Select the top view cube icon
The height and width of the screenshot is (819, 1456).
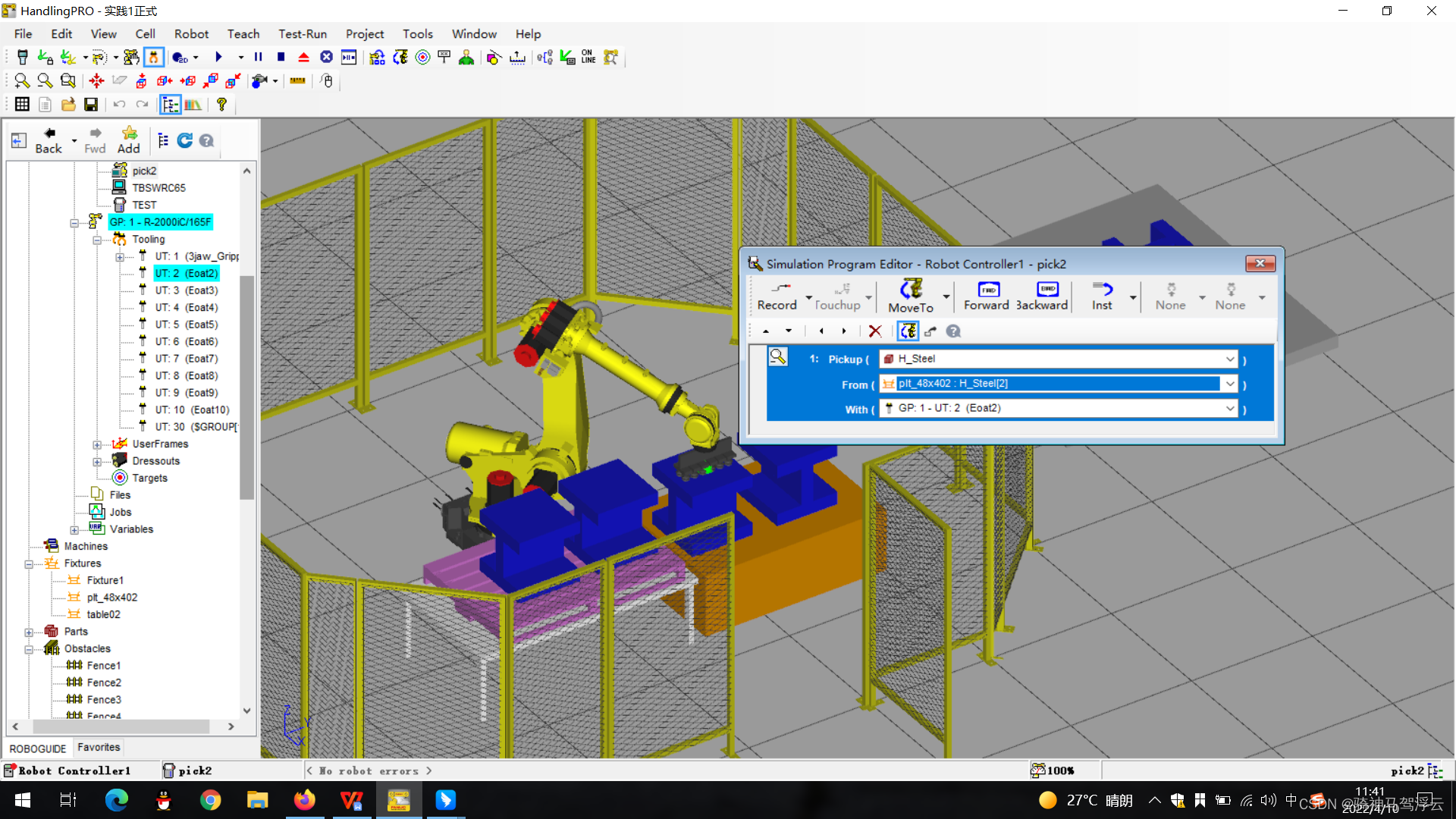pyautogui.click(x=142, y=81)
